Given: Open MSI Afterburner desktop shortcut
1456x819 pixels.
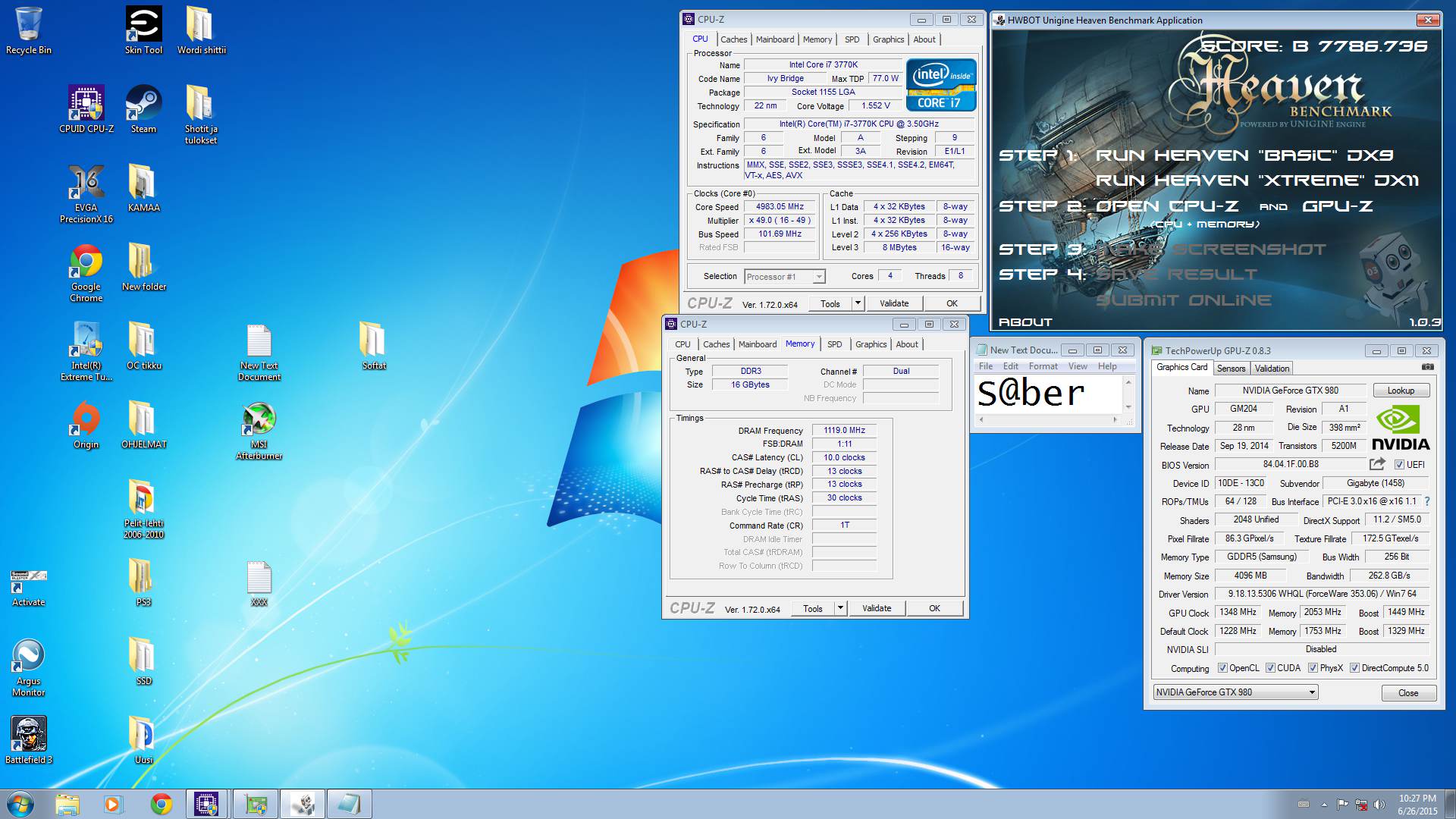Looking at the screenshot, I should 259,431.
